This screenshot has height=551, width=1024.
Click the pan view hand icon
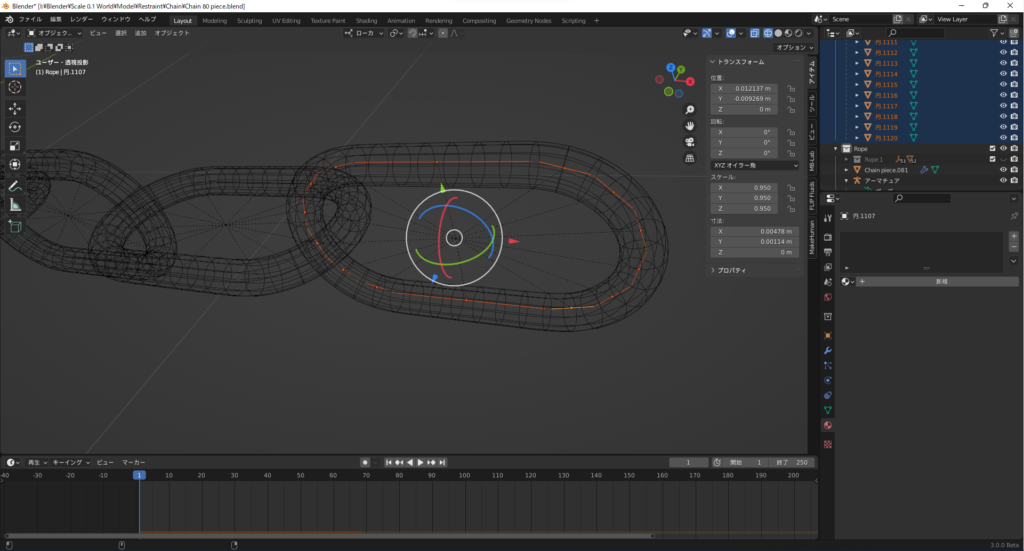click(690, 126)
